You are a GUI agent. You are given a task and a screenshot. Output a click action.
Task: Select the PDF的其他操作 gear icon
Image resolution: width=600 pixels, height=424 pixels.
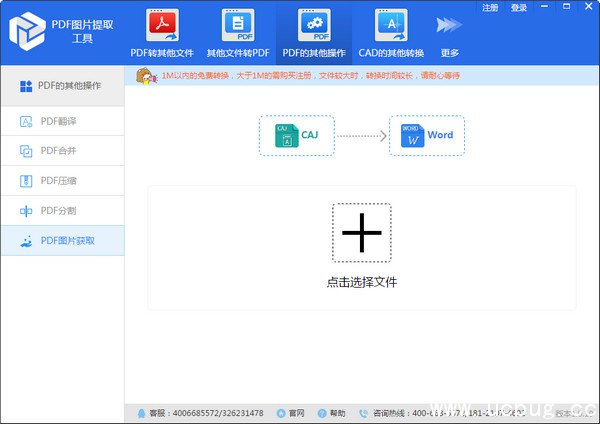[x=314, y=25]
